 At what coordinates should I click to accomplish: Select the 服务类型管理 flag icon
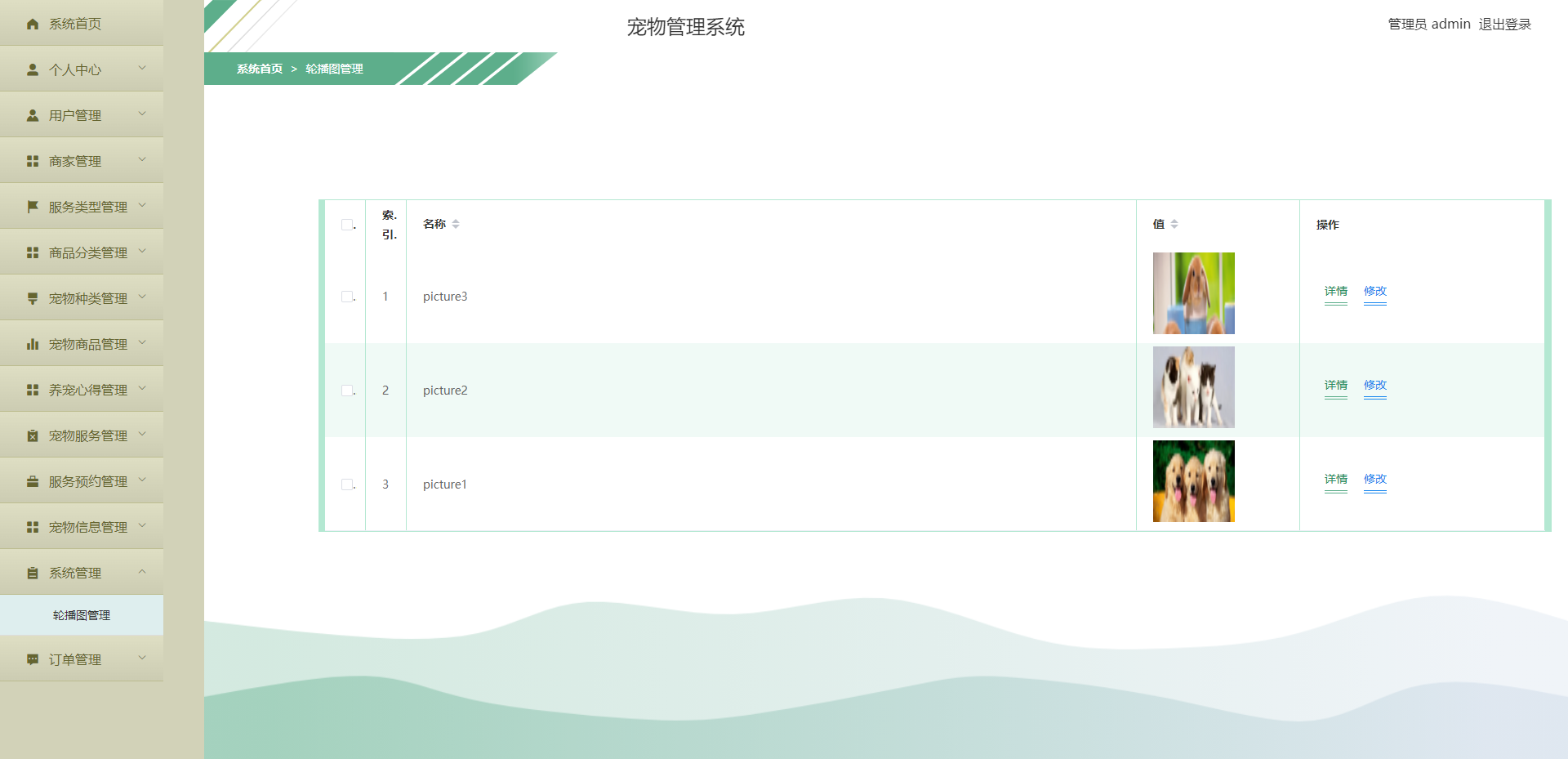pyautogui.click(x=32, y=206)
